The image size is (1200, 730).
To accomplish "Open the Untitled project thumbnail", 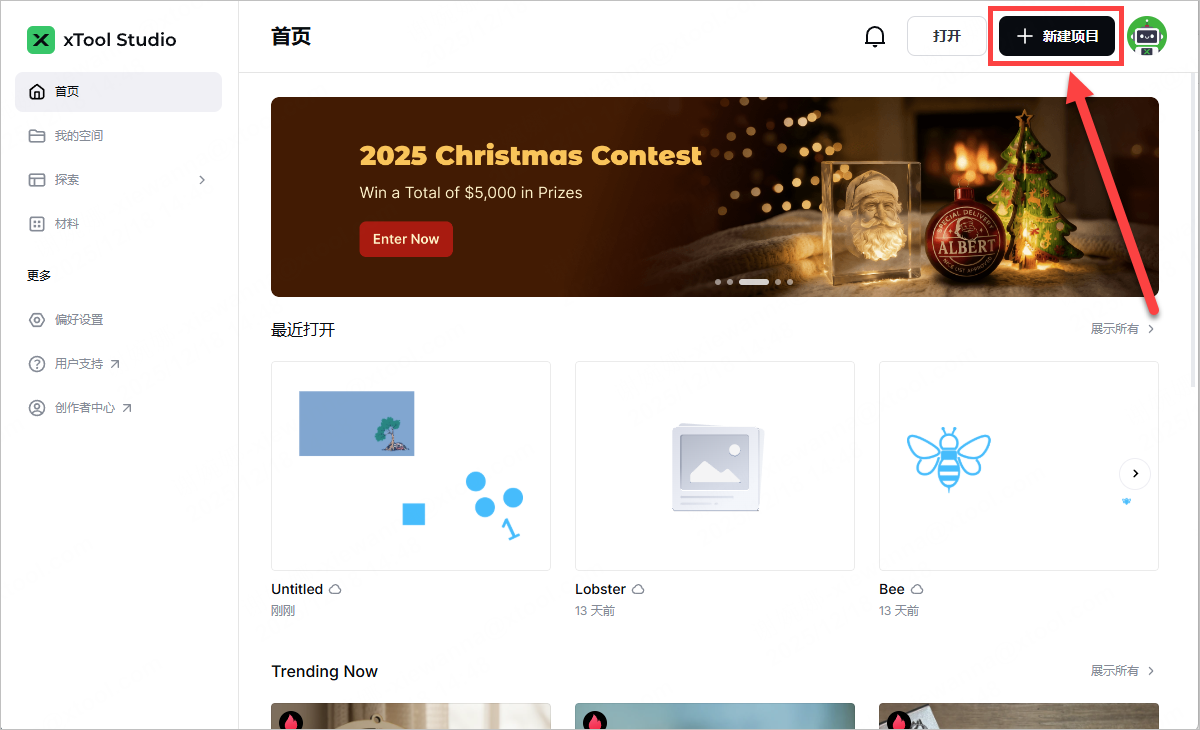I will [411, 466].
